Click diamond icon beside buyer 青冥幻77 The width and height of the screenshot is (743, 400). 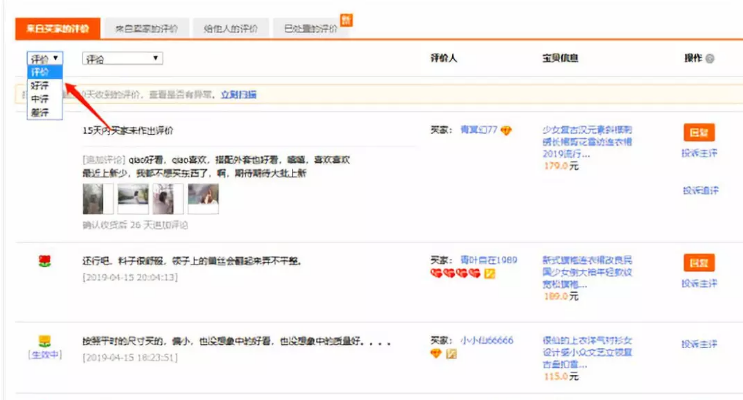(506, 130)
